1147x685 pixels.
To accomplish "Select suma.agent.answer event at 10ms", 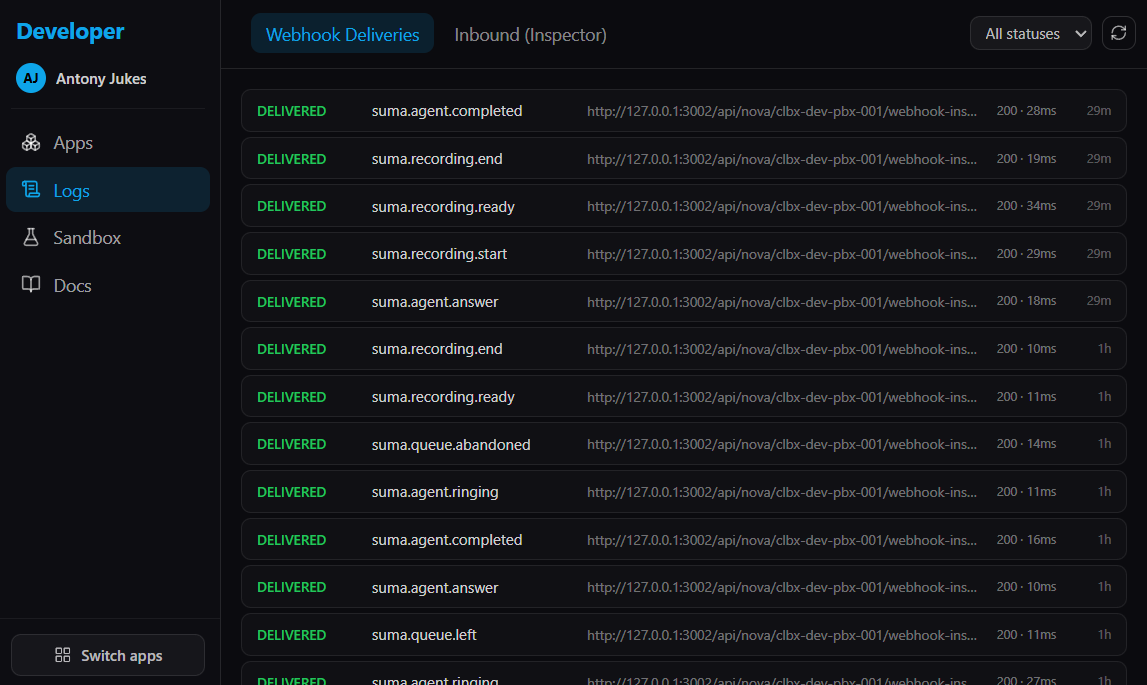I will click(x=683, y=587).
